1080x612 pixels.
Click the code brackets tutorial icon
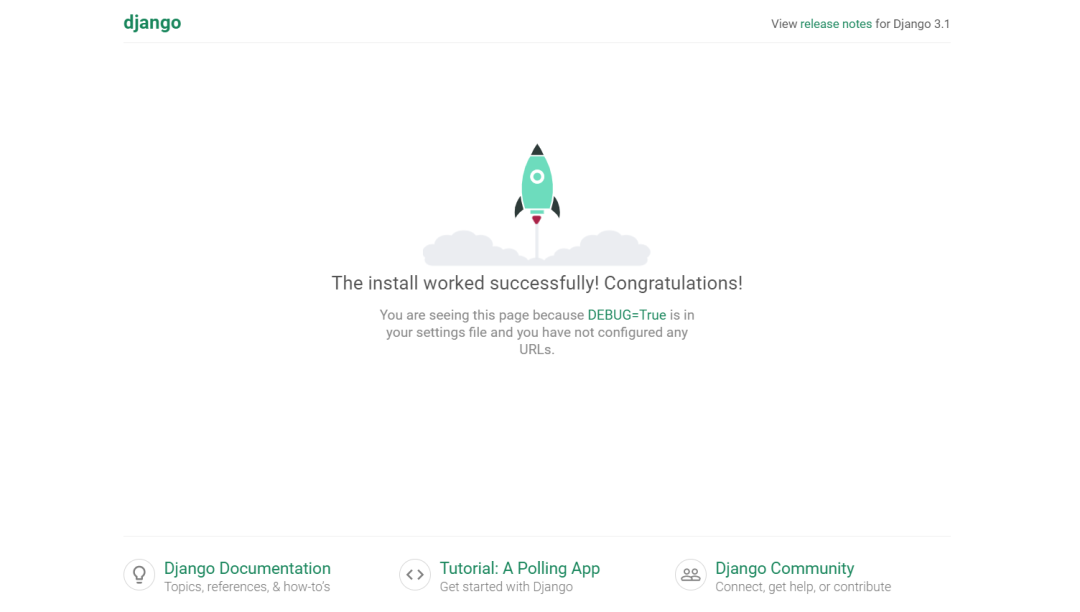(415, 575)
